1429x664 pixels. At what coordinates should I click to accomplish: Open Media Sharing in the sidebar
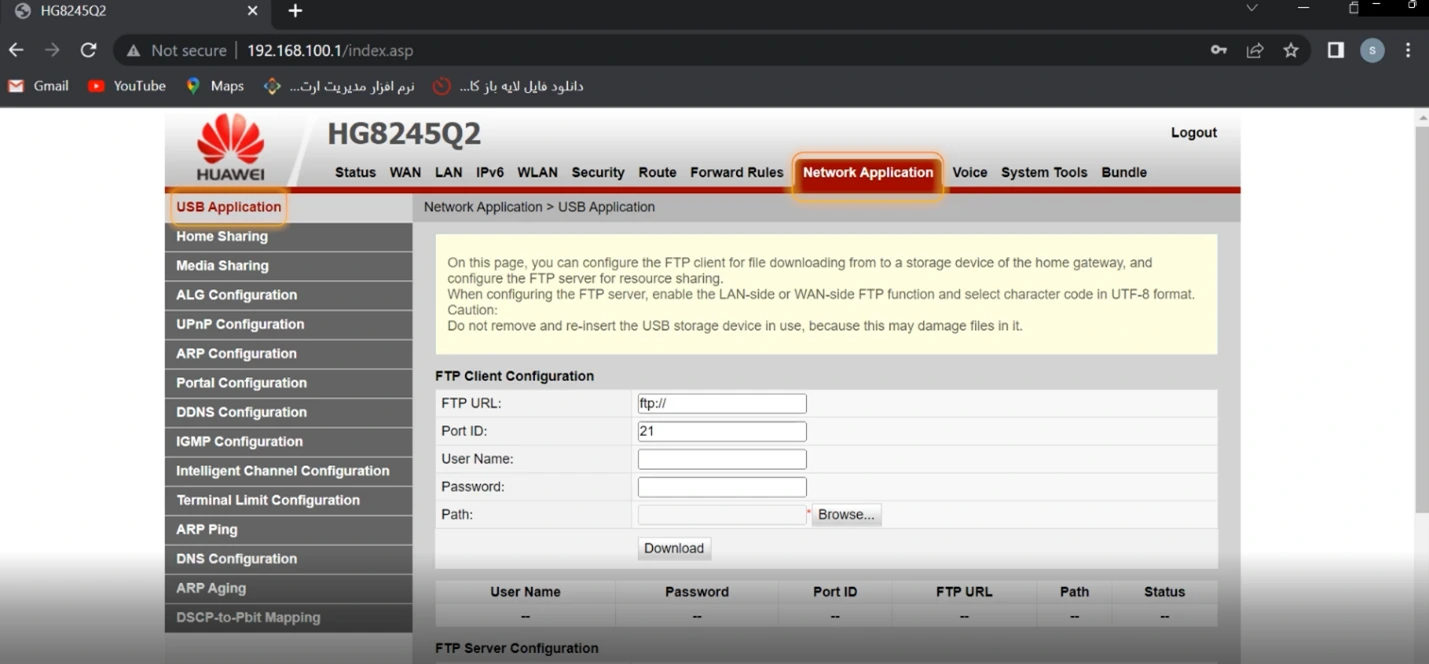click(288, 266)
